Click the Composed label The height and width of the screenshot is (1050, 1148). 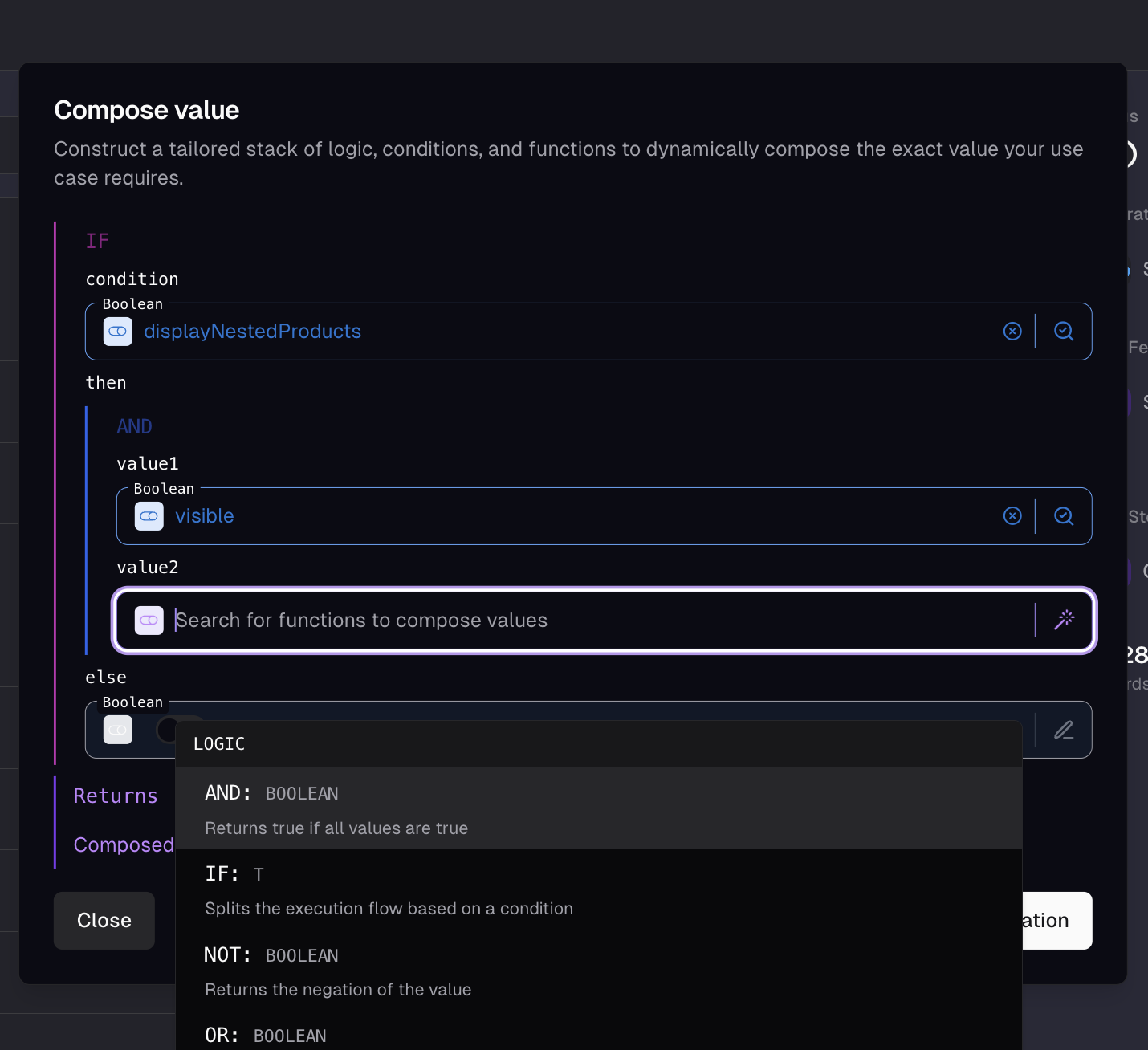click(124, 844)
